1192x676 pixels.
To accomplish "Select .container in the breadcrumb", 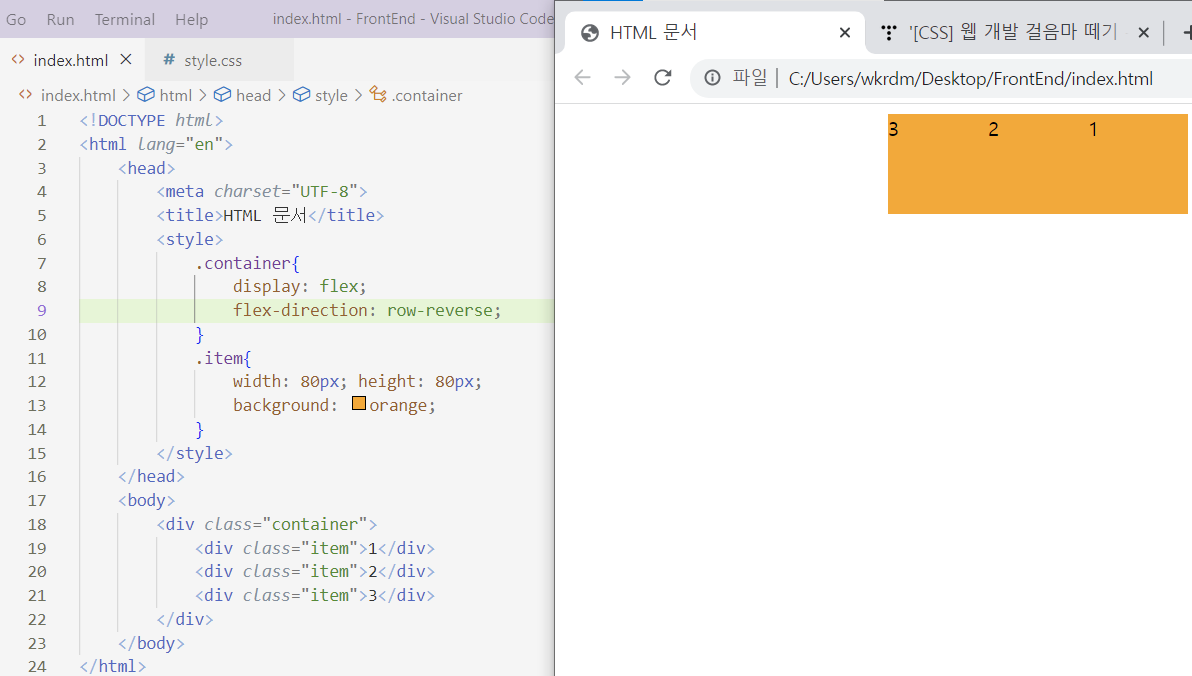I will 427,95.
